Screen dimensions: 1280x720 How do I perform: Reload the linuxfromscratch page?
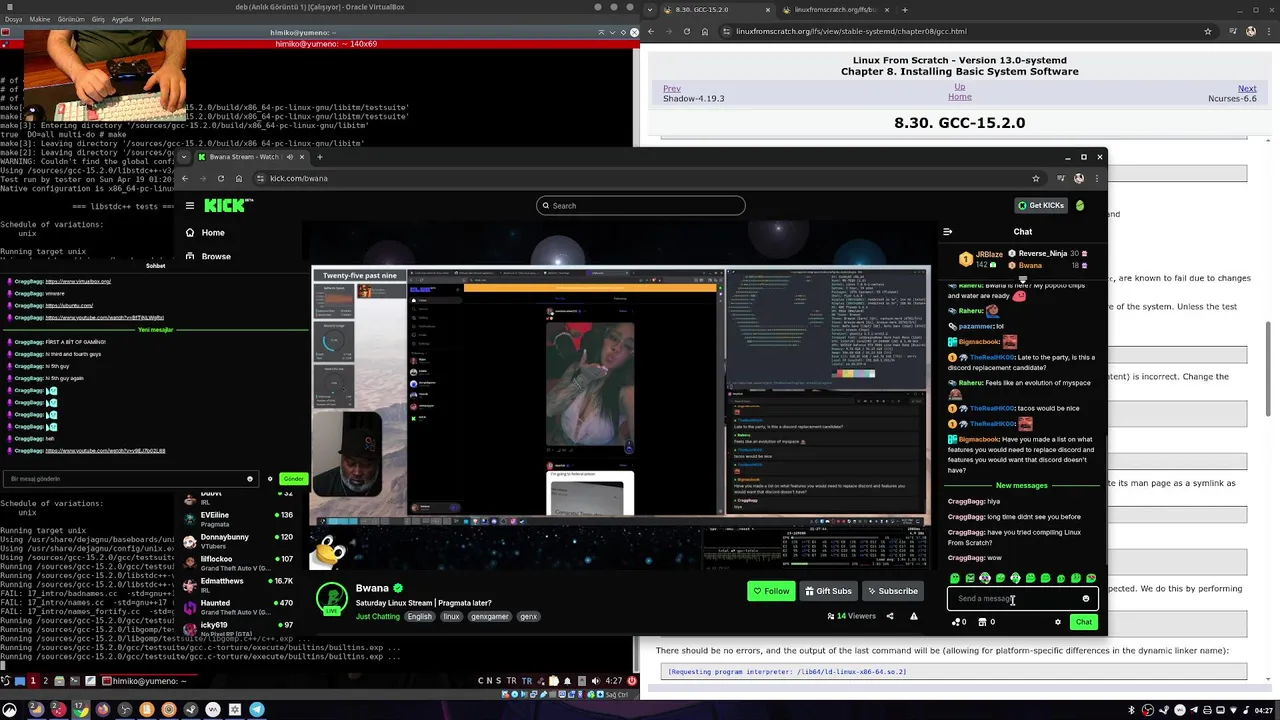pos(686,32)
